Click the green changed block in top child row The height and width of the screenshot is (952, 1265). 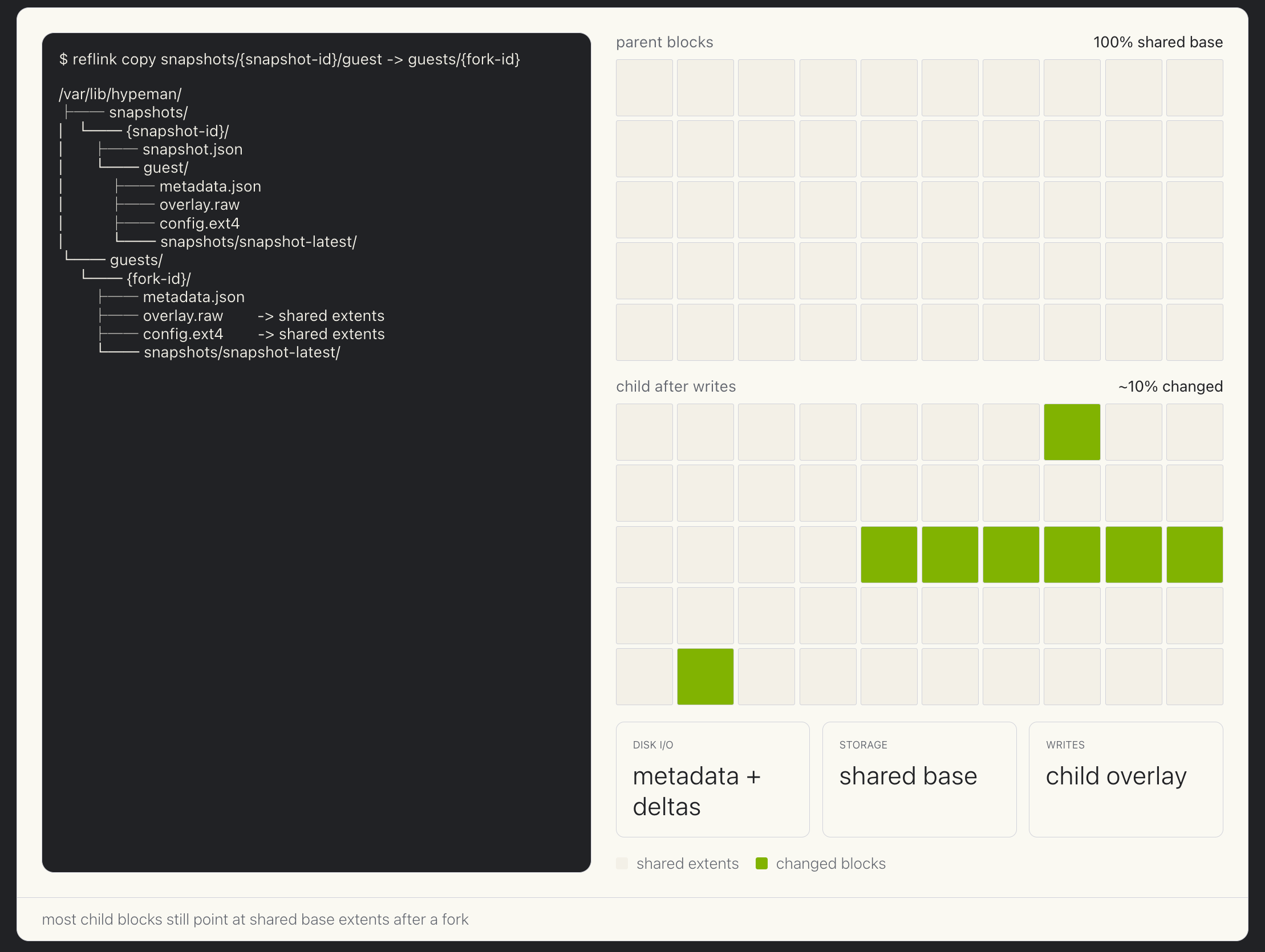click(x=1072, y=432)
